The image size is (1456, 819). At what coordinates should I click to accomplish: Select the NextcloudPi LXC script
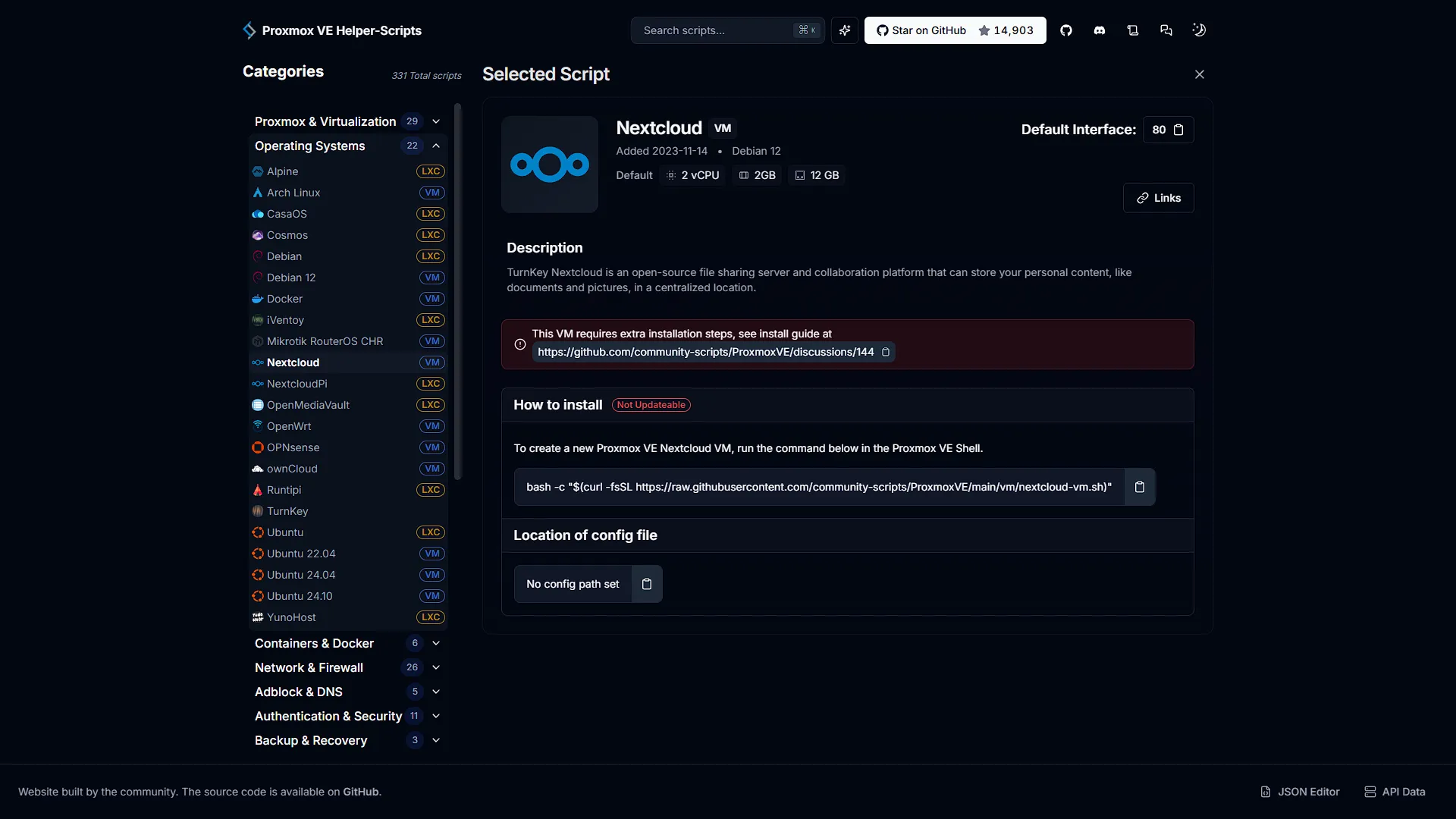pyautogui.click(x=348, y=384)
